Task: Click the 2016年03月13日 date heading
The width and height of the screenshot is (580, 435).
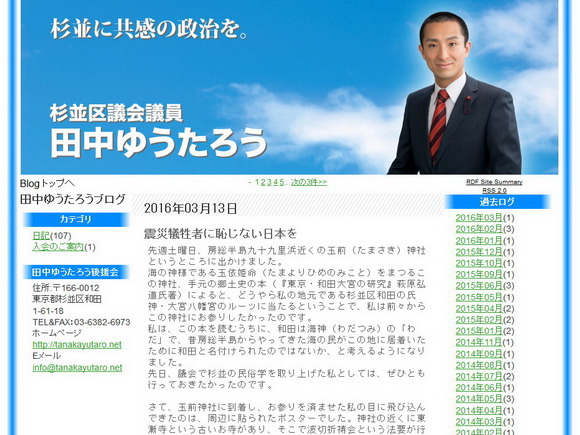Action: [190, 208]
